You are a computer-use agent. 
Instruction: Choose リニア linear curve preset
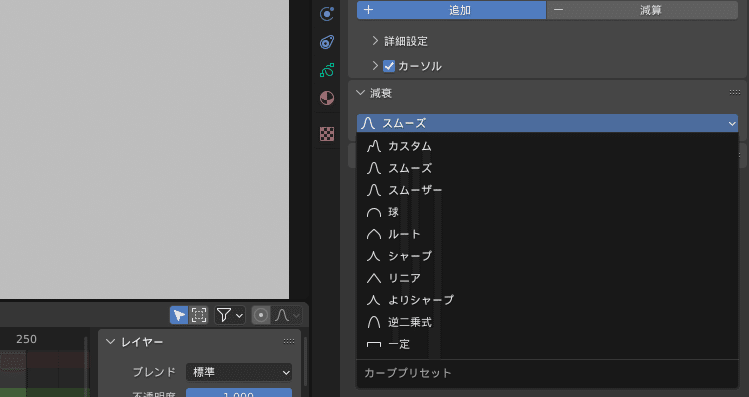tap(547, 278)
